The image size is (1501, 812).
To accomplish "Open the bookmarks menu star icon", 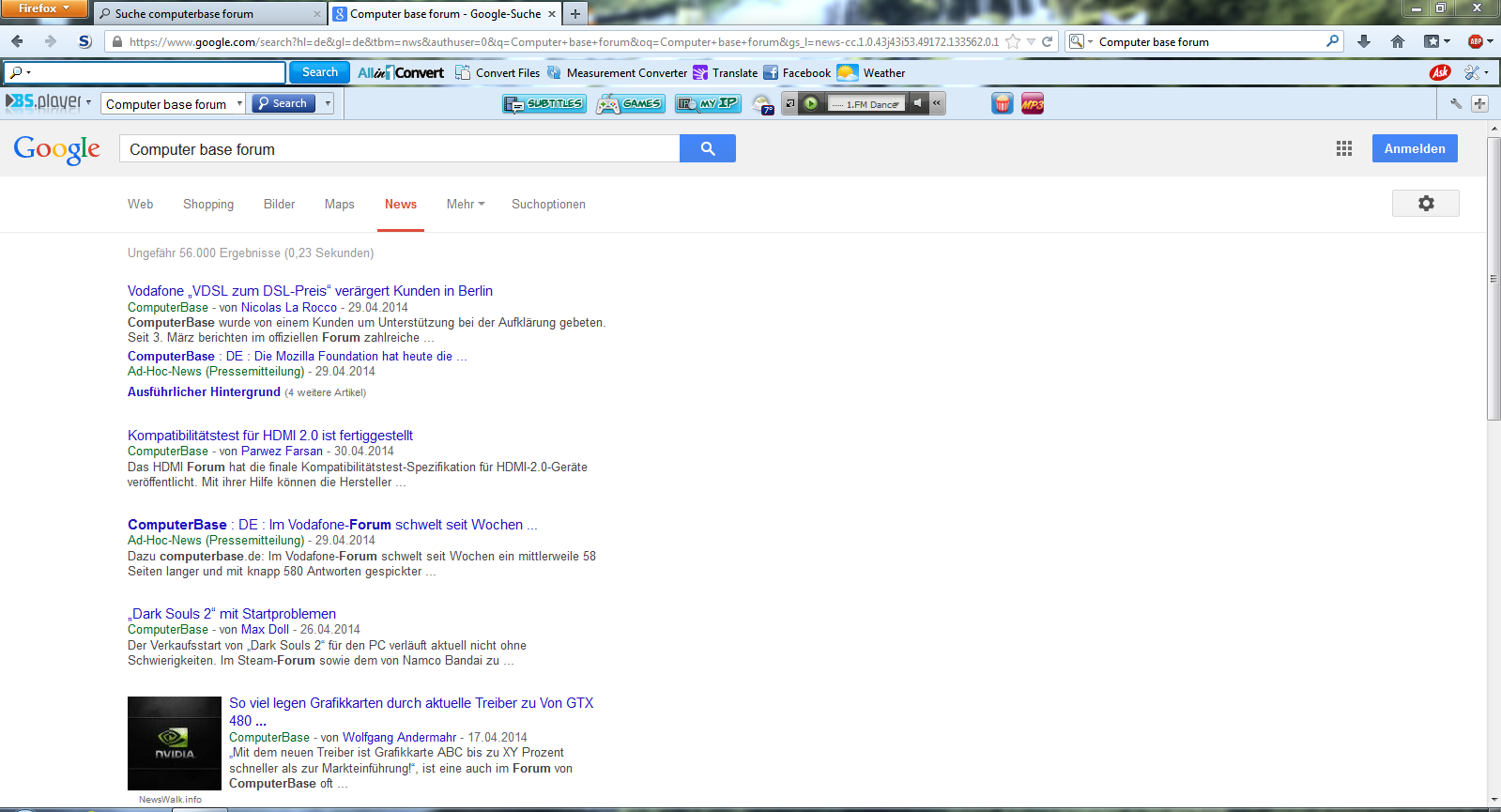I will coord(1432,41).
